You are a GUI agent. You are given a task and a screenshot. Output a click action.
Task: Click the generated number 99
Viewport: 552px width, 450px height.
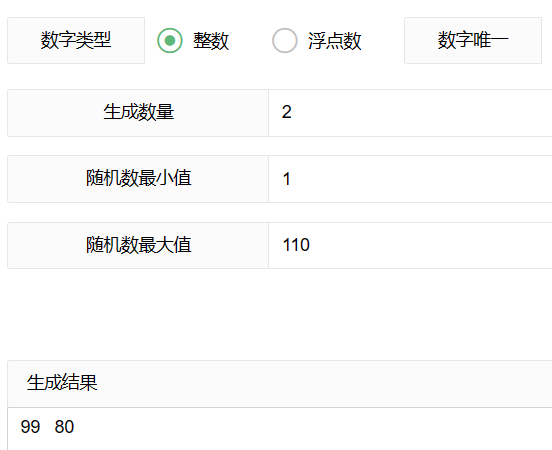(30, 427)
